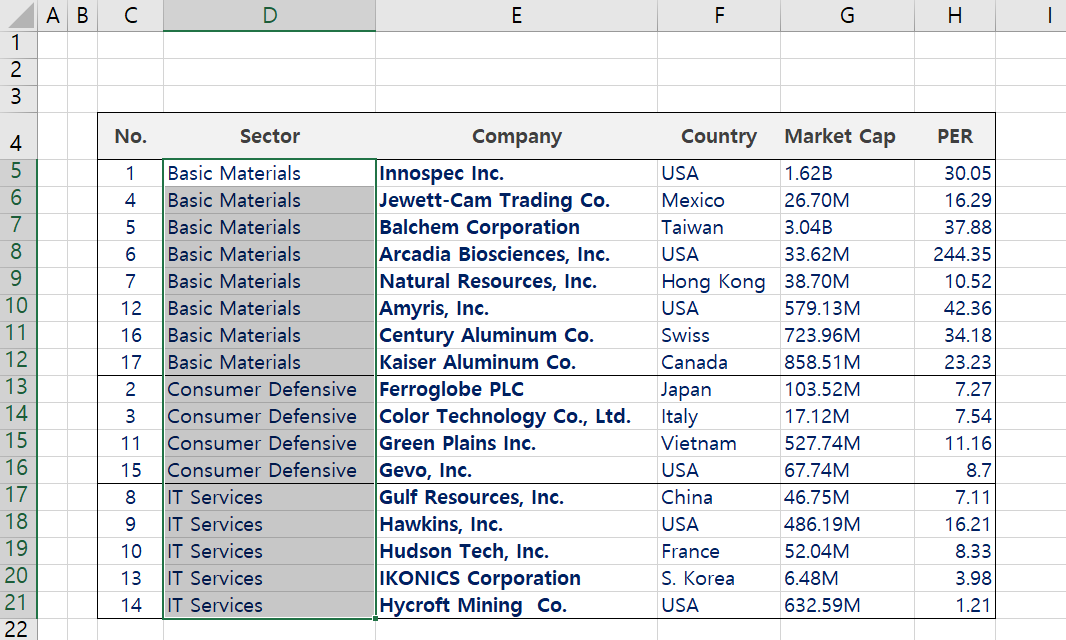Click the No. header cell
Screen dimensions: 1066x640
coord(131,136)
